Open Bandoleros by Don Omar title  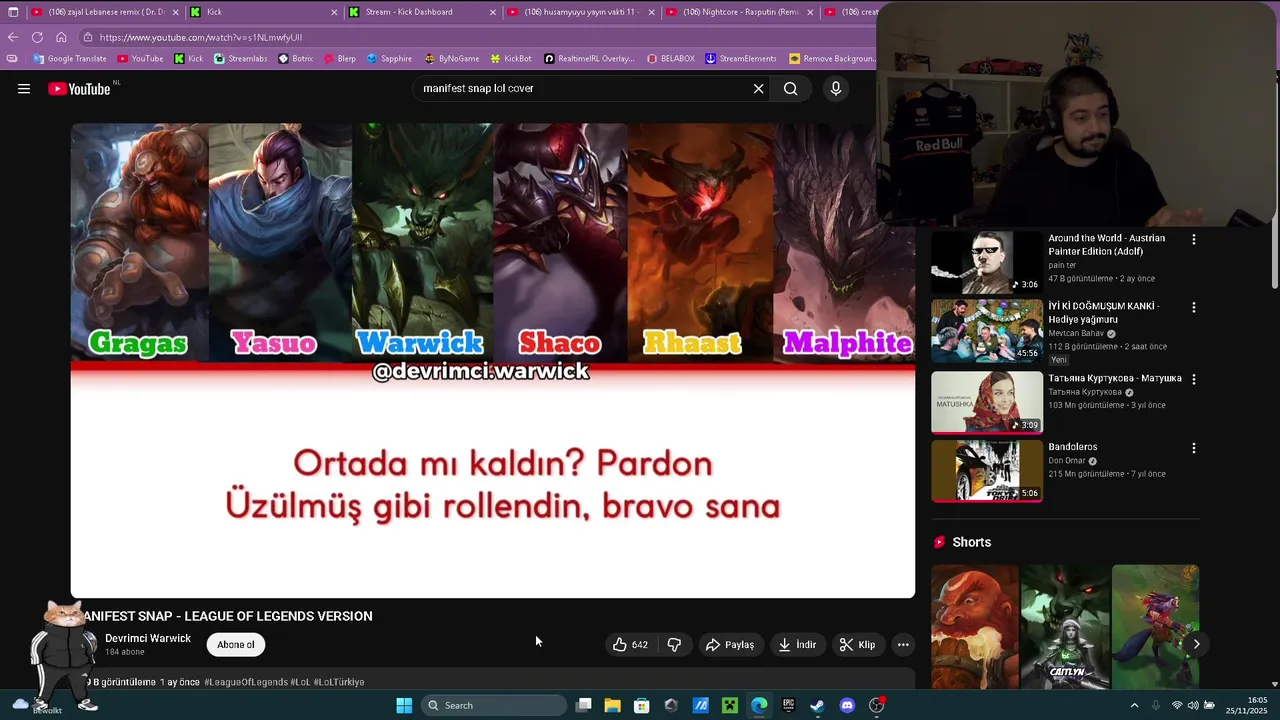(1073, 447)
